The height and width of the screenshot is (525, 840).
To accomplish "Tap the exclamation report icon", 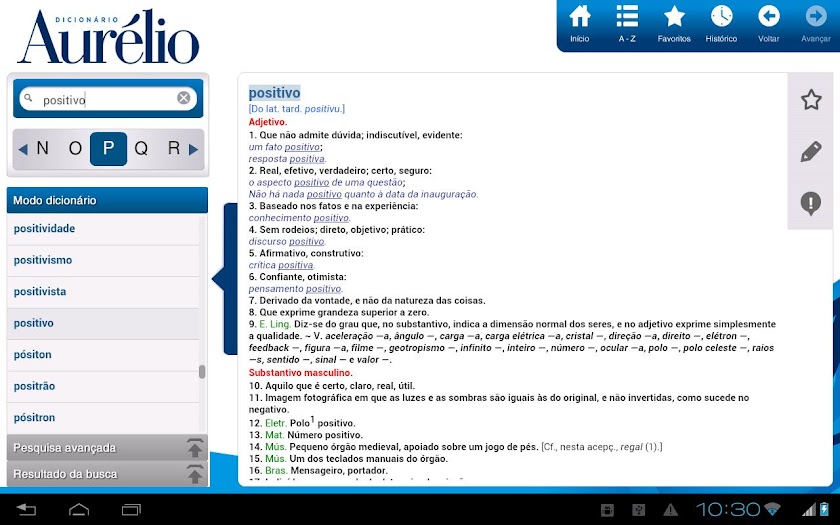I will coord(811,204).
